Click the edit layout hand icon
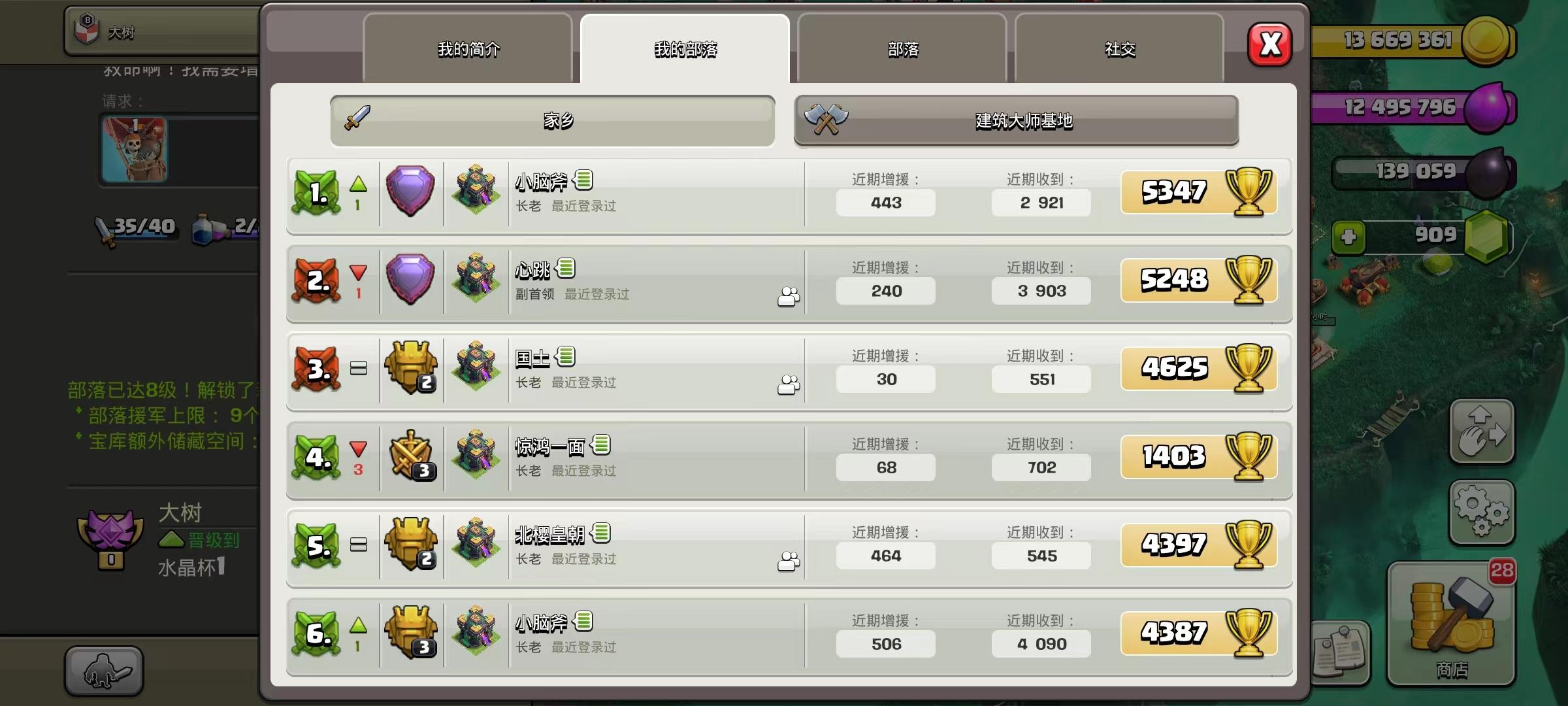Screen dimensions: 1568x706 click(x=1482, y=431)
